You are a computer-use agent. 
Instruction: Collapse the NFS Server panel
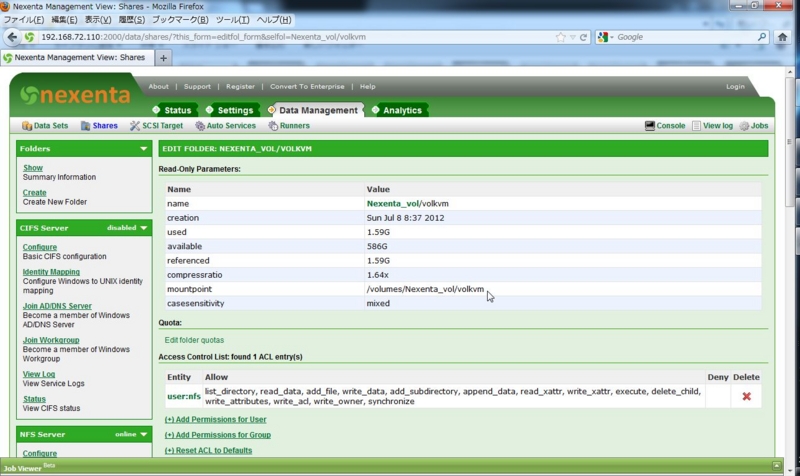coord(143,435)
